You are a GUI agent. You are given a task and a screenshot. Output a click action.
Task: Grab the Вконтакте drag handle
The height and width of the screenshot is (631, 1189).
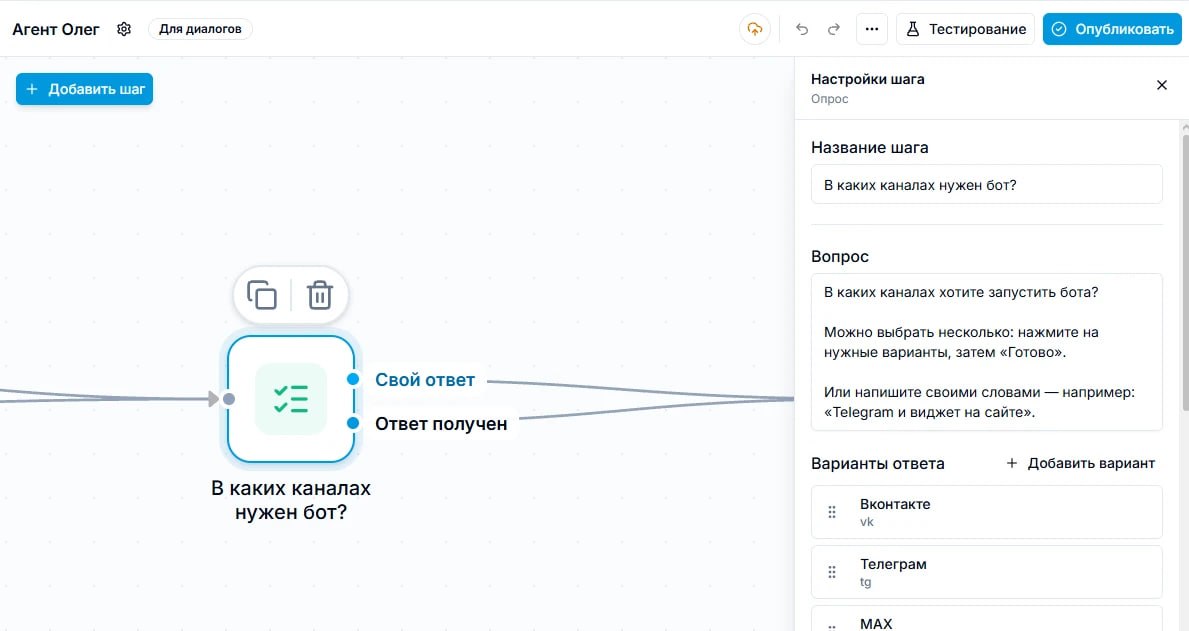click(832, 512)
